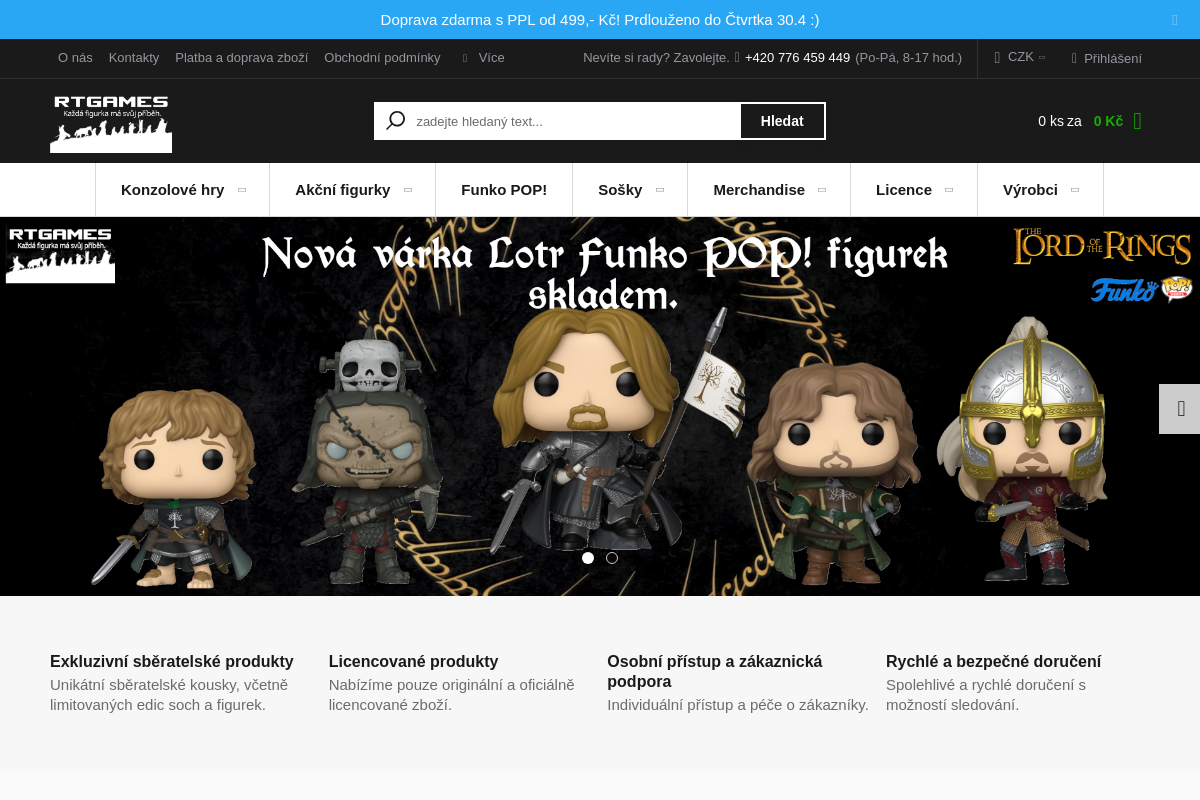Open Obchodní podmínky link
Image resolution: width=1200 pixels, height=800 pixels.
(382, 58)
